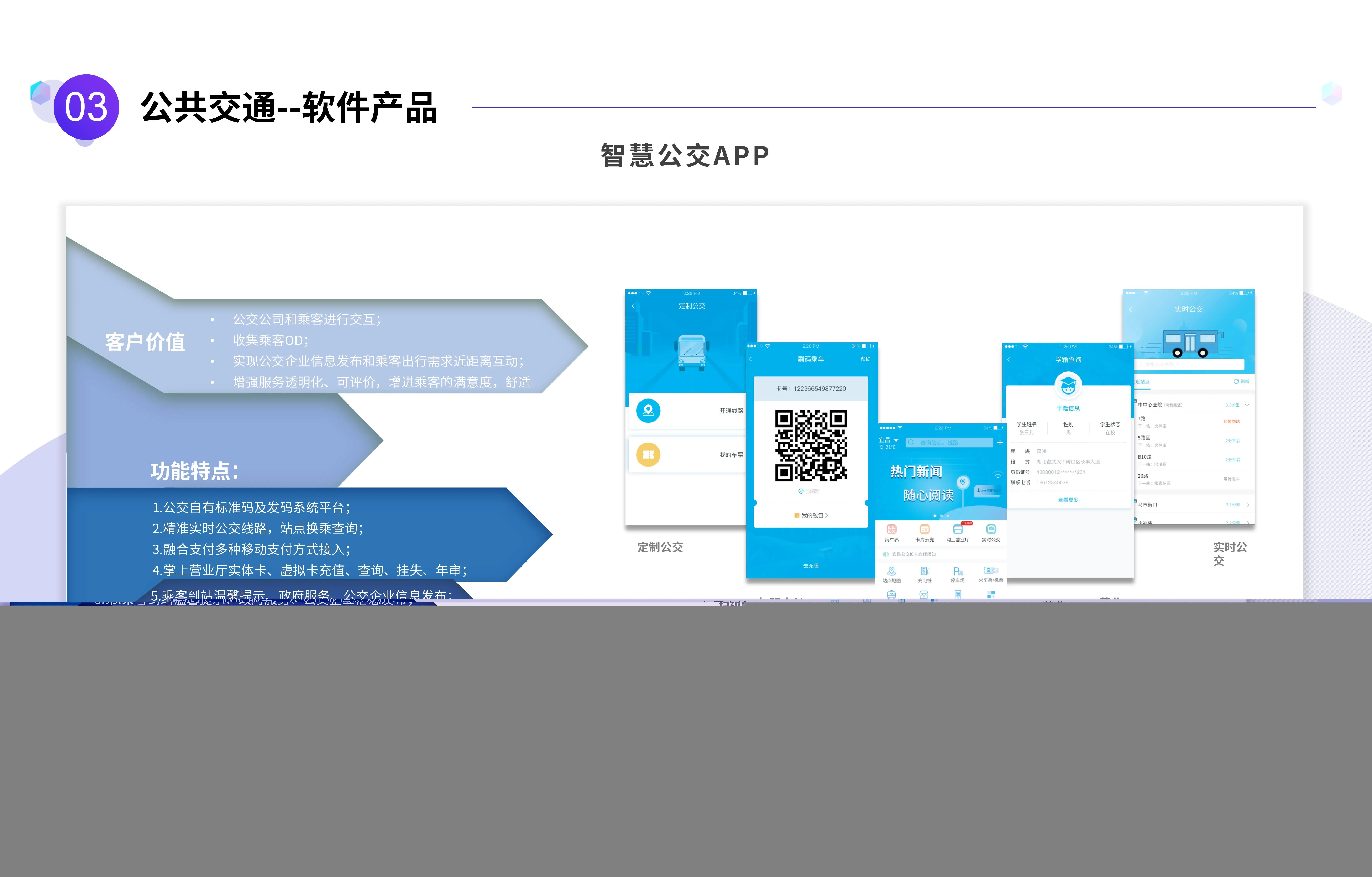Tap the 去充值 recharge button

click(x=811, y=566)
